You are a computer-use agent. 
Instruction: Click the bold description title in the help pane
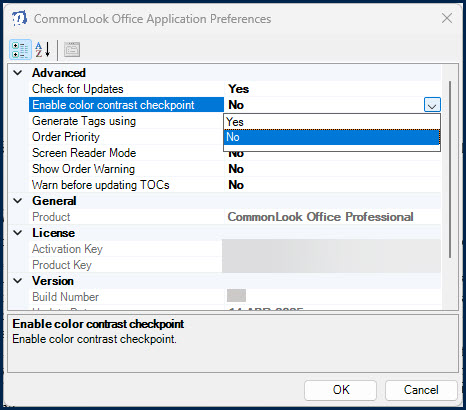pos(98,324)
